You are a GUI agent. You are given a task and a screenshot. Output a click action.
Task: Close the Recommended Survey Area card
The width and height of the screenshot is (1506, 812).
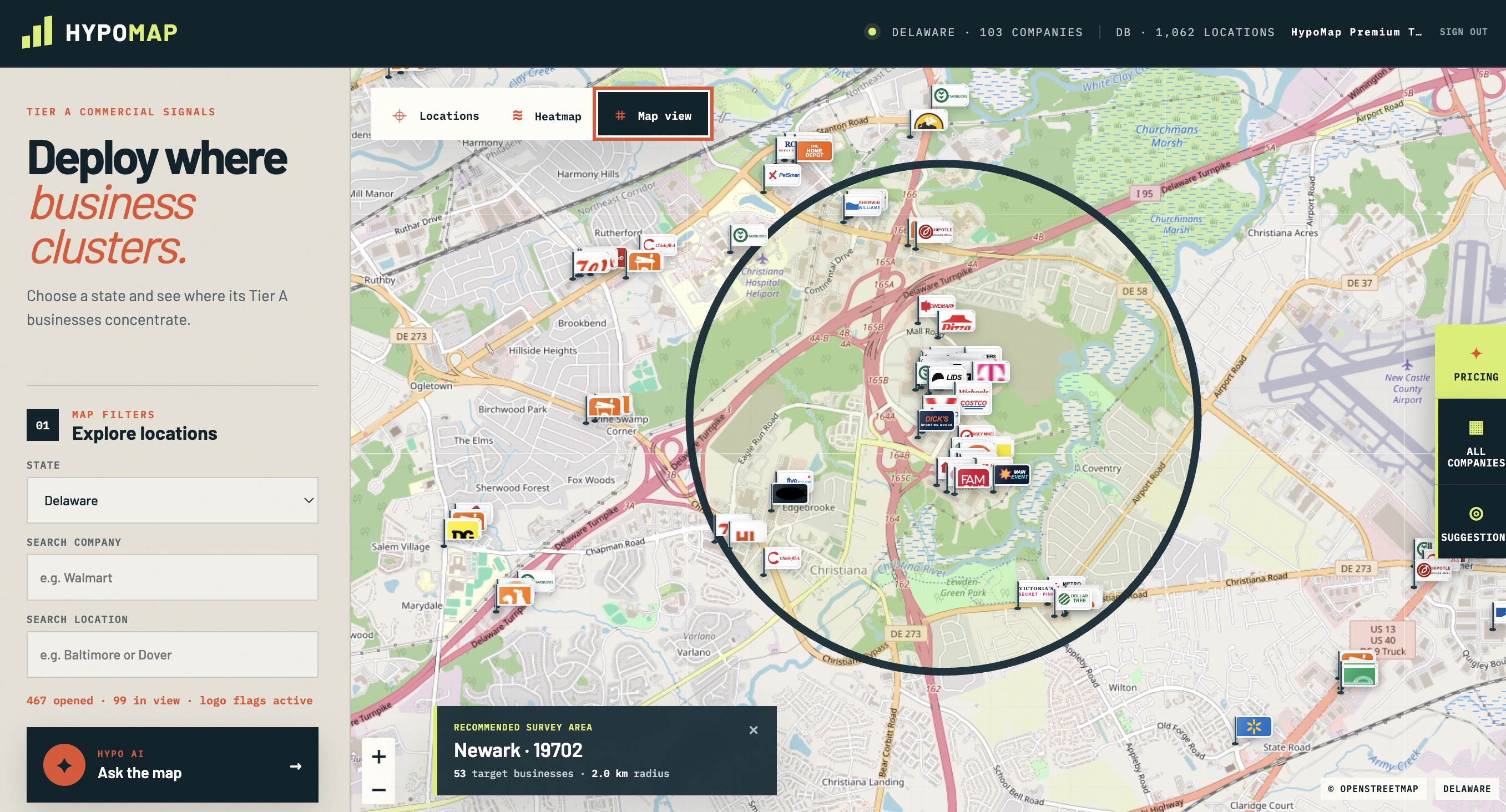coord(754,730)
